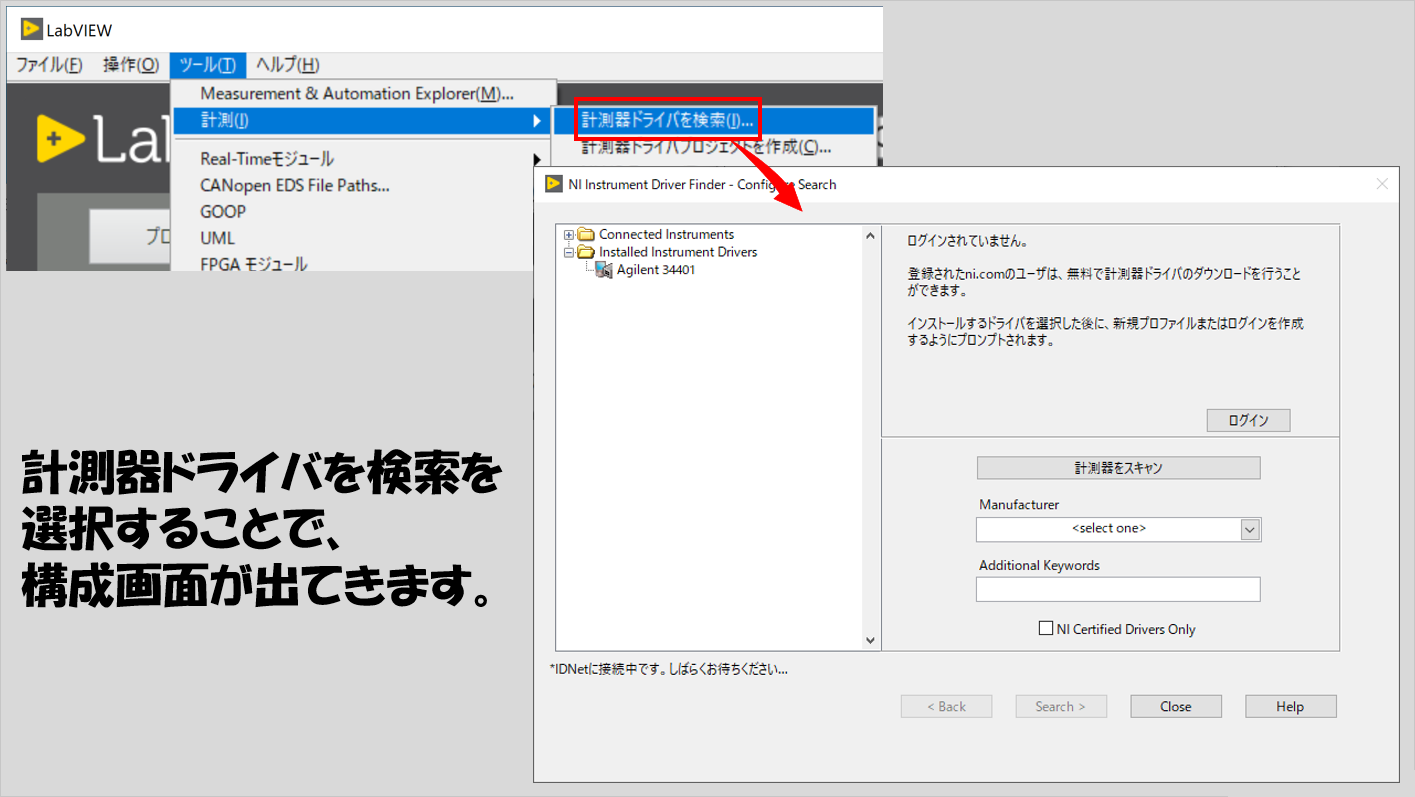Image resolution: width=1415 pixels, height=797 pixels.
Task: Click the 計測器をスキャン button
Action: pos(1118,467)
